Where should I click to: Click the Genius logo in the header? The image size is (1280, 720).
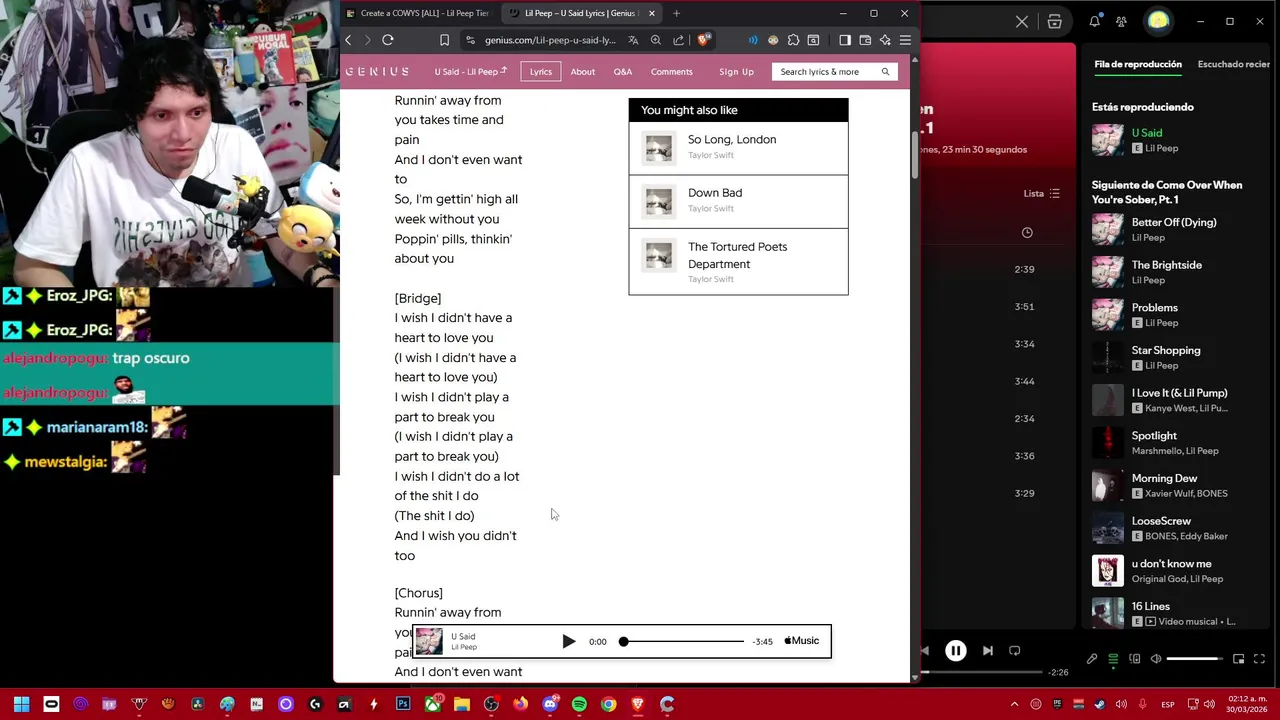tap(378, 72)
